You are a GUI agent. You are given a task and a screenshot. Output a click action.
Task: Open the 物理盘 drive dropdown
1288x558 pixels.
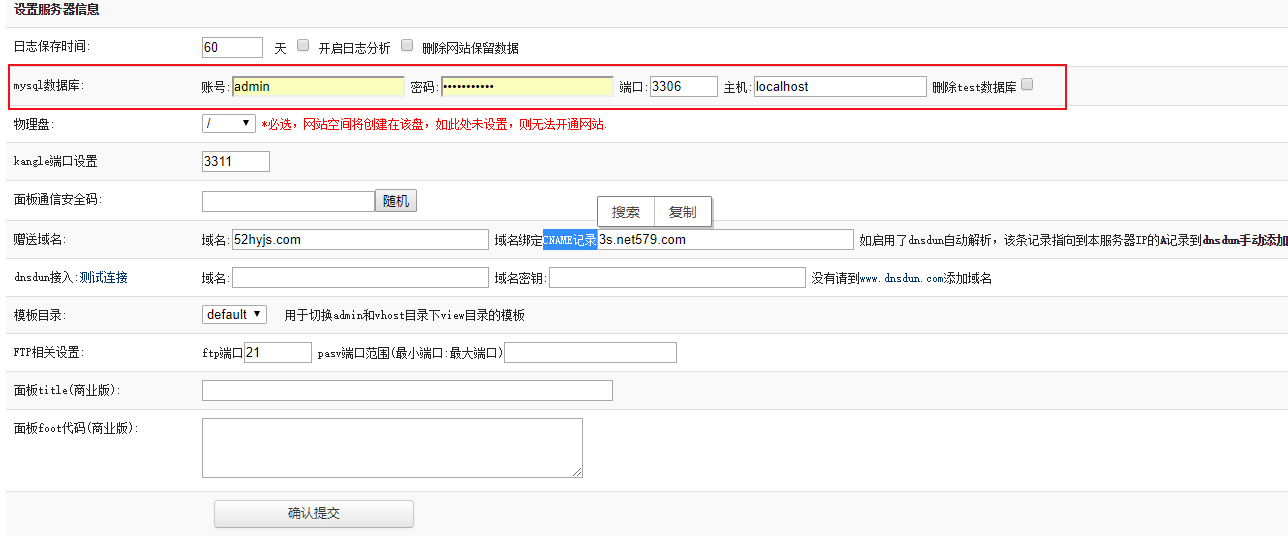(x=229, y=123)
